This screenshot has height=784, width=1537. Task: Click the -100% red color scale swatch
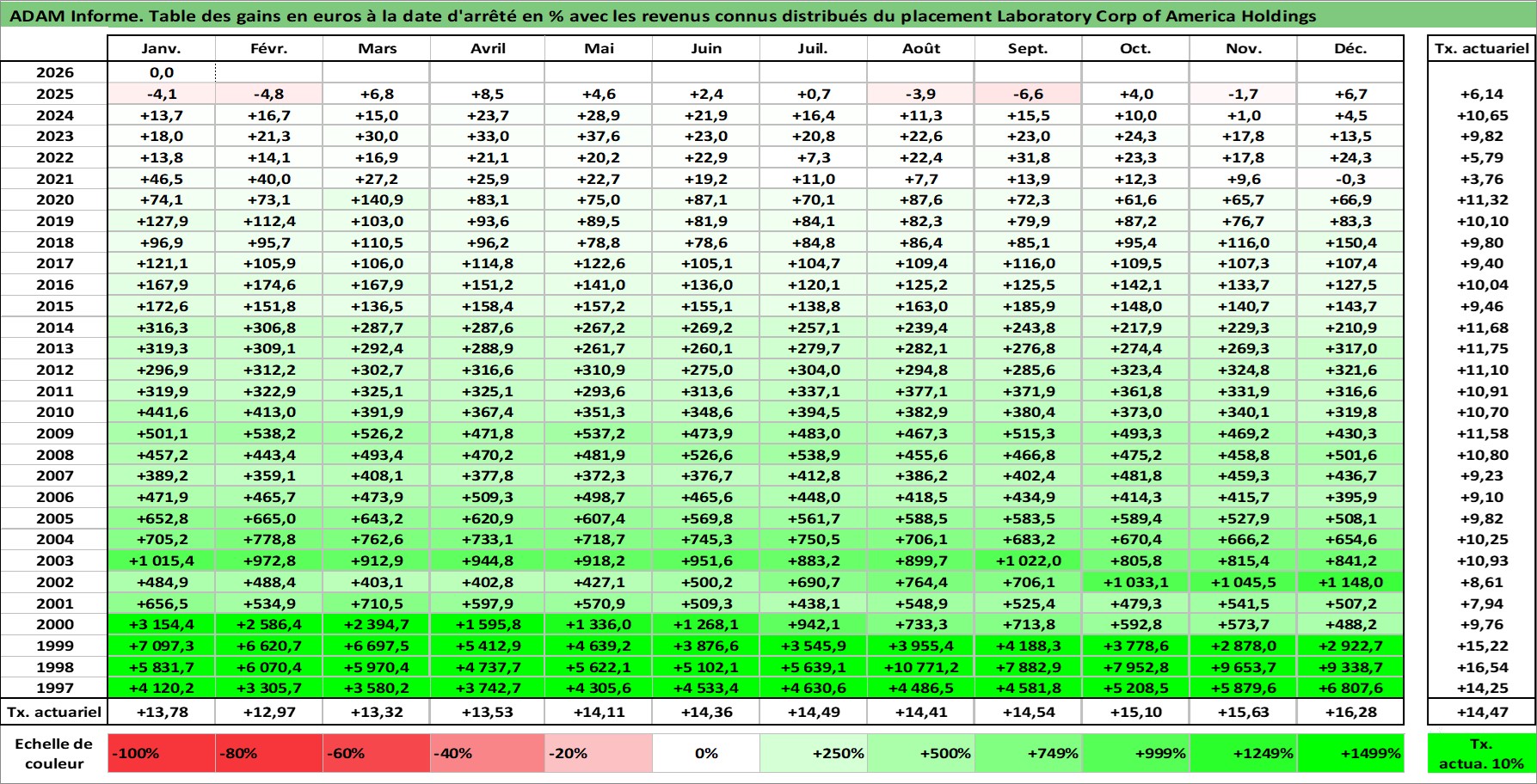(162, 753)
